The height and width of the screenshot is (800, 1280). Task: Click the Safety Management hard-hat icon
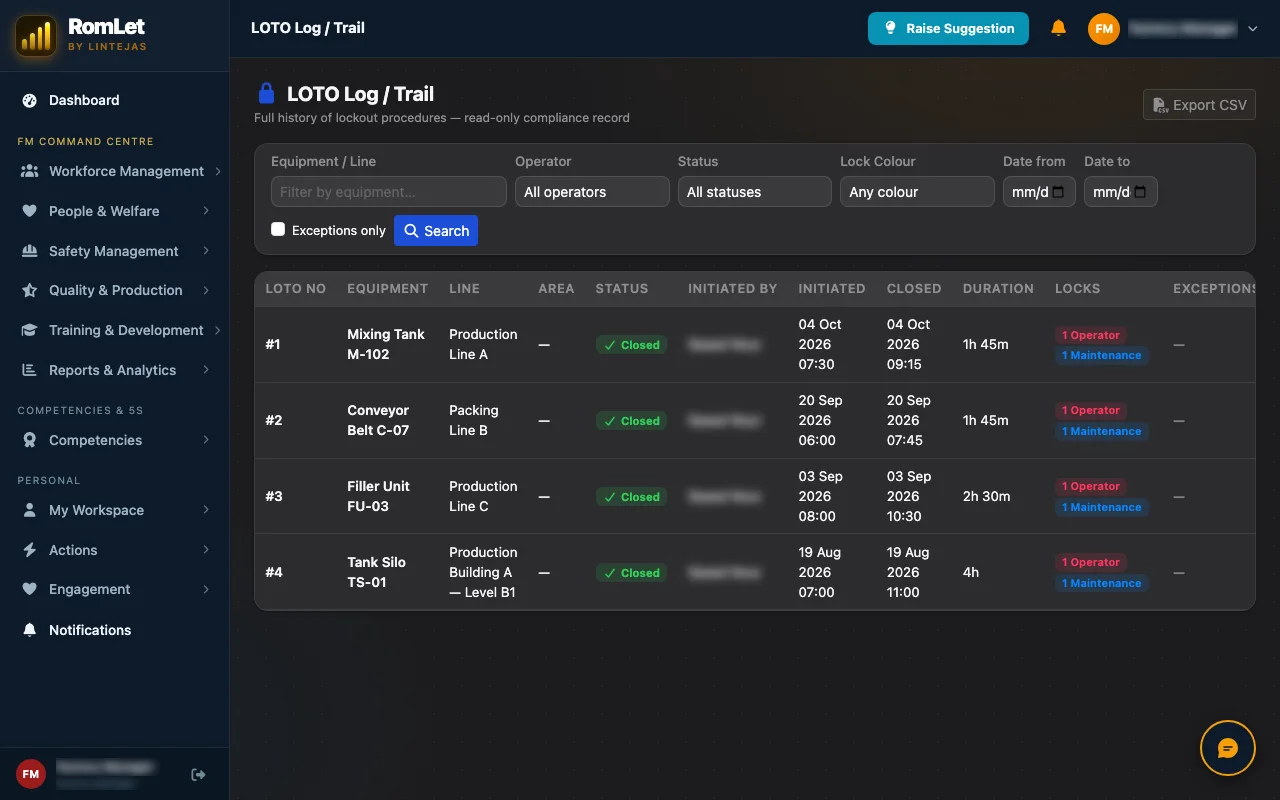[x=29, y=251]
